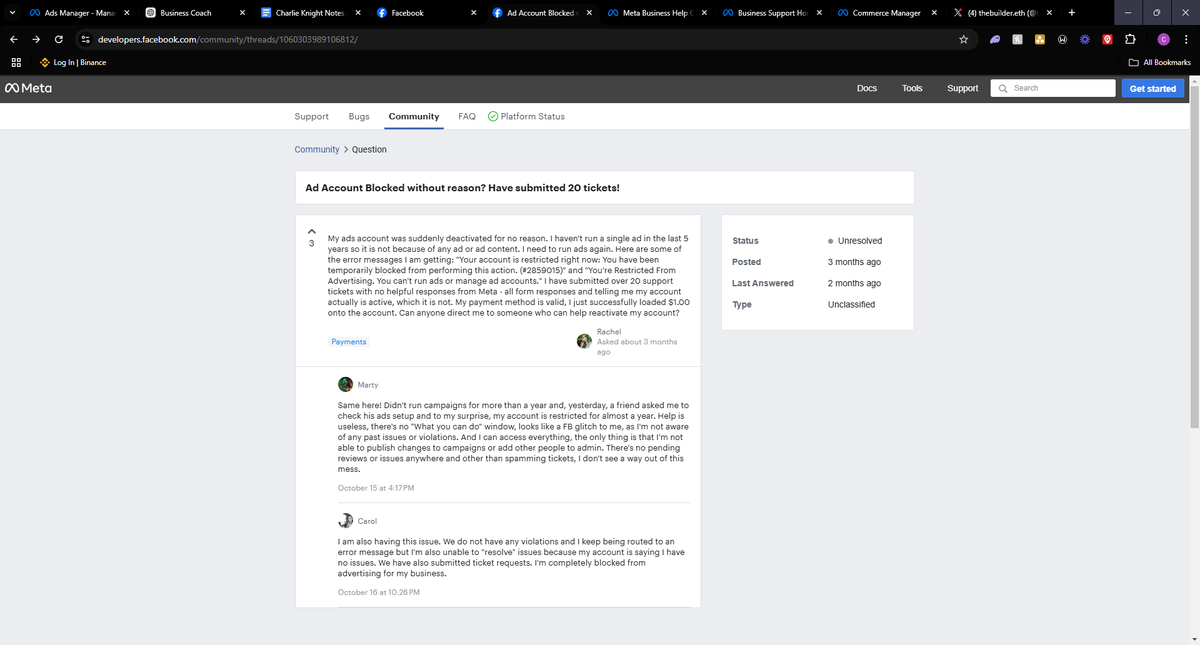The width and height of the screenshot is (1200, 645).
Task: Open the Phantom ghost extension icon
Action: pyautogui.click(x=995, y=39)
